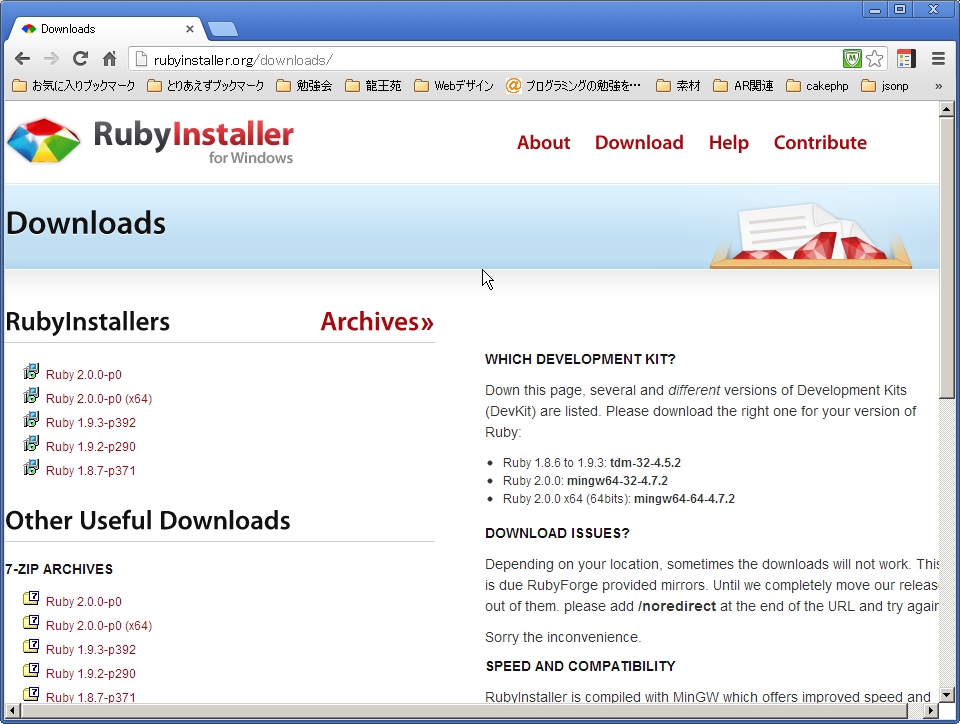960x724 pixels.
Task: Click 7-zip icon beside Ruby 1.9.2-p290 archive
Action: tap(31, 670)
